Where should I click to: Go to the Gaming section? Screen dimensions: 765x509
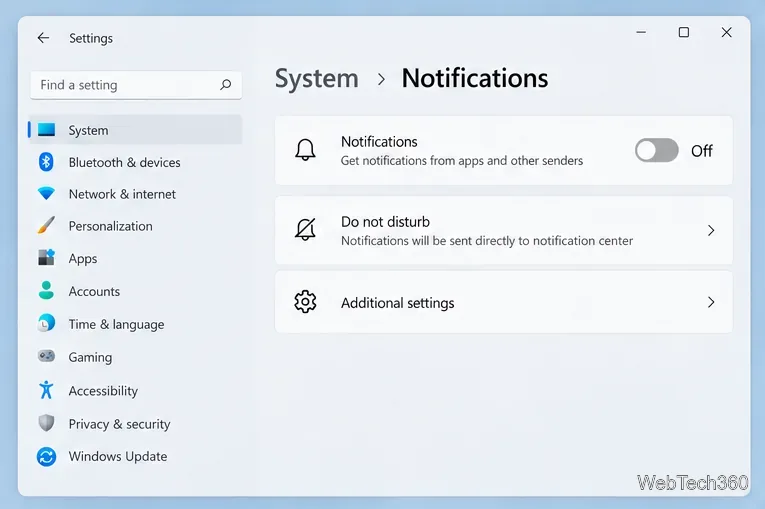click(x=135, y=357)
